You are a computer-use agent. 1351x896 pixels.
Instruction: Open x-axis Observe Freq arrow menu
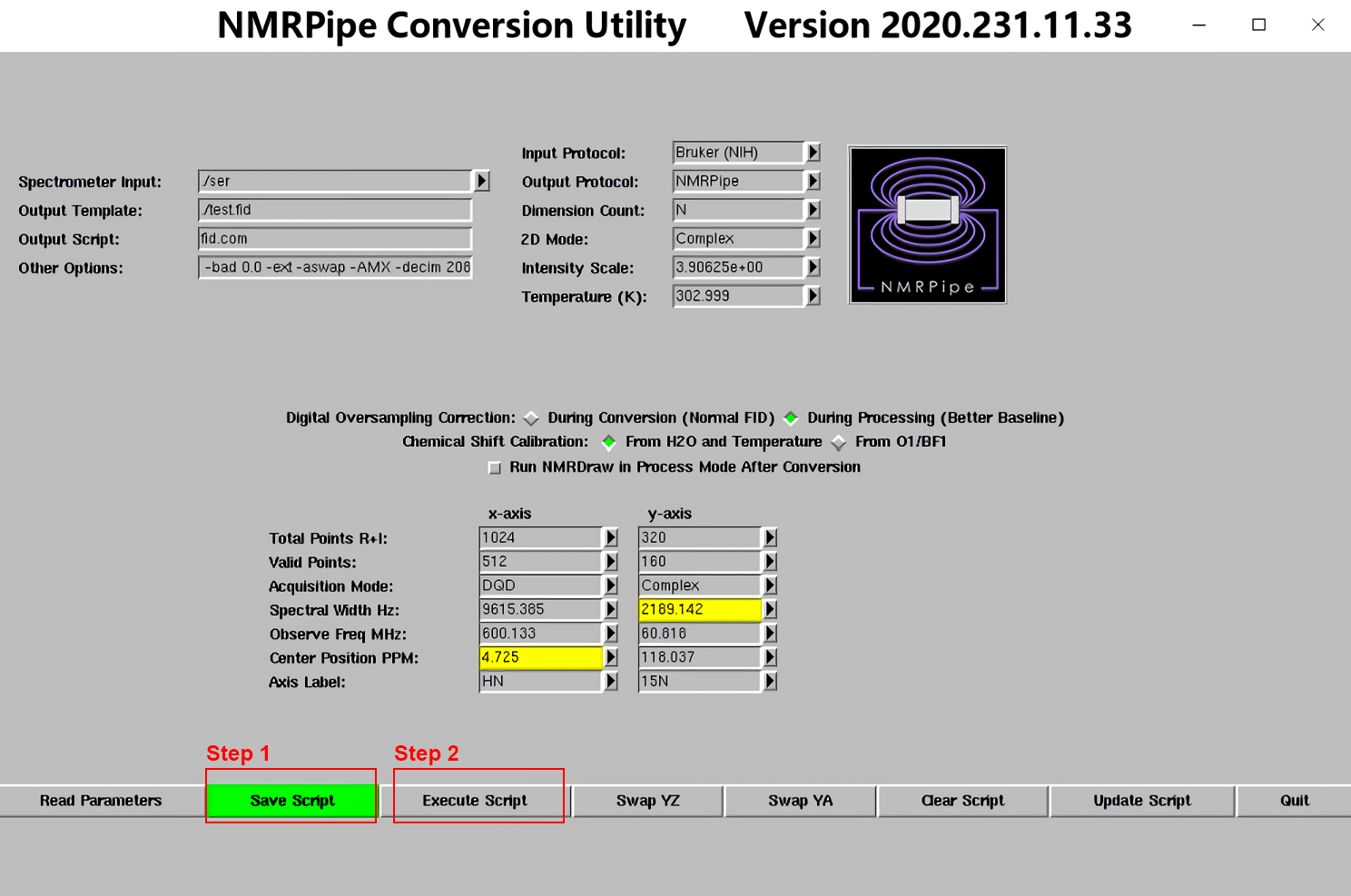tap(611, 634)
